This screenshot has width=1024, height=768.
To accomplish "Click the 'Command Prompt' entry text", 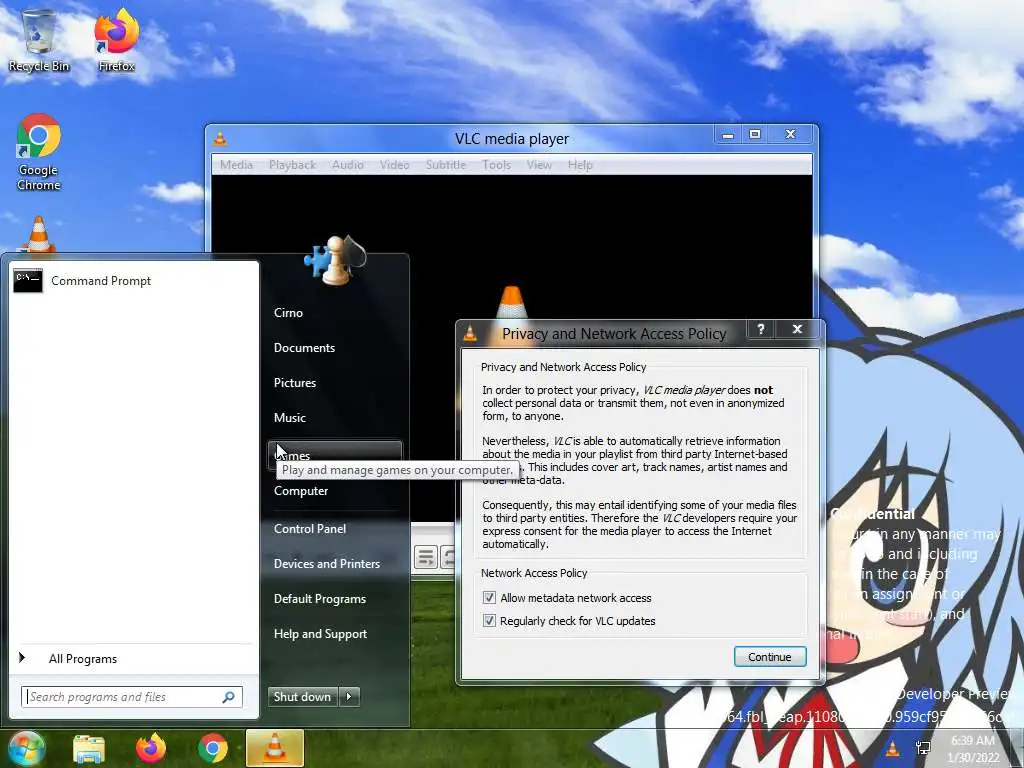I will coord(101,281).
